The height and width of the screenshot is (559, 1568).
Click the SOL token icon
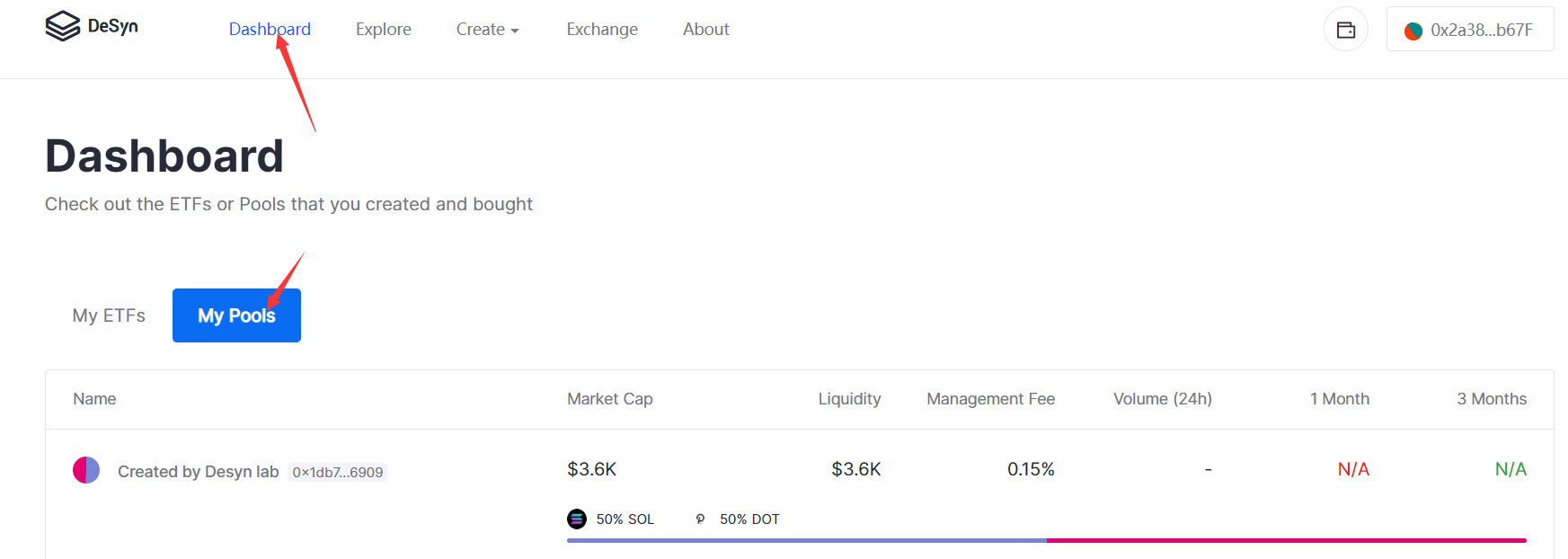[x=577, y=519]
